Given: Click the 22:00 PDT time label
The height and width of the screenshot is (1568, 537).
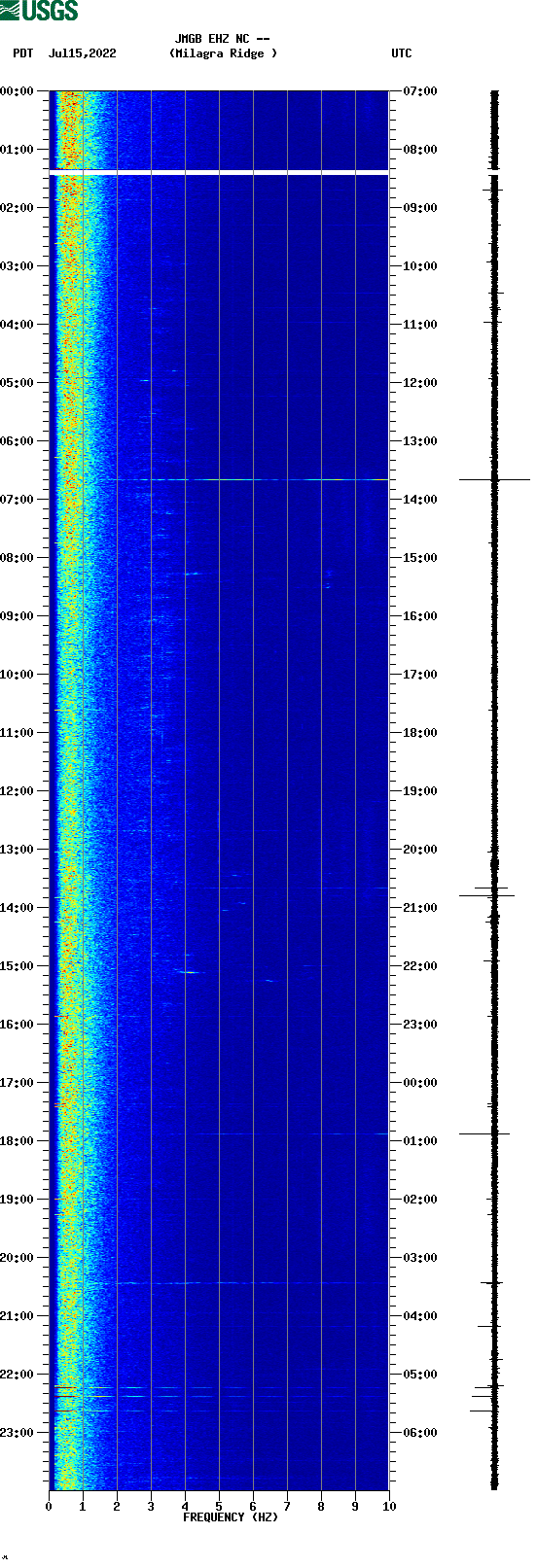Looking at the screenshot, I should (x=18, y=1375).
